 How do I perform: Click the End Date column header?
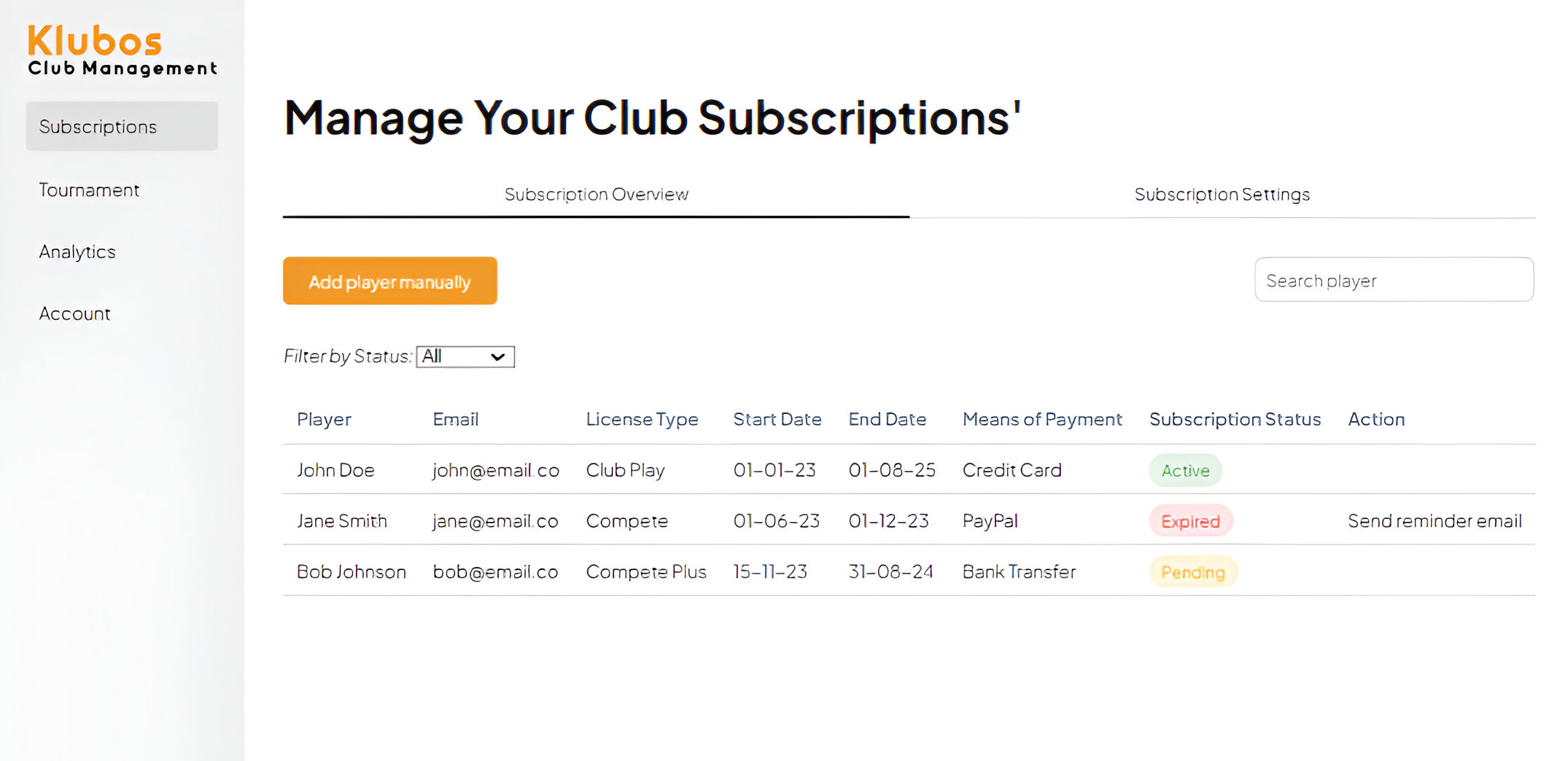[x=887, y=419]
